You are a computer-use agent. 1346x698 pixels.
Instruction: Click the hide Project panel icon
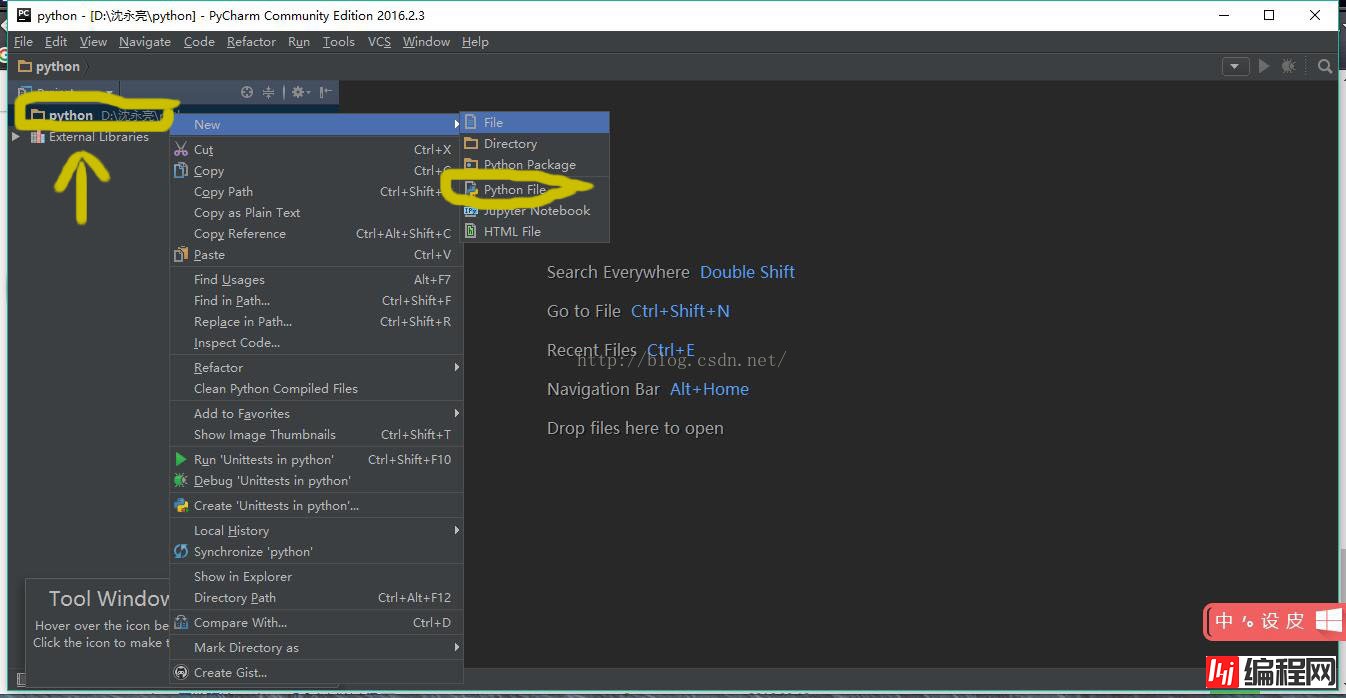coord(325,92)
